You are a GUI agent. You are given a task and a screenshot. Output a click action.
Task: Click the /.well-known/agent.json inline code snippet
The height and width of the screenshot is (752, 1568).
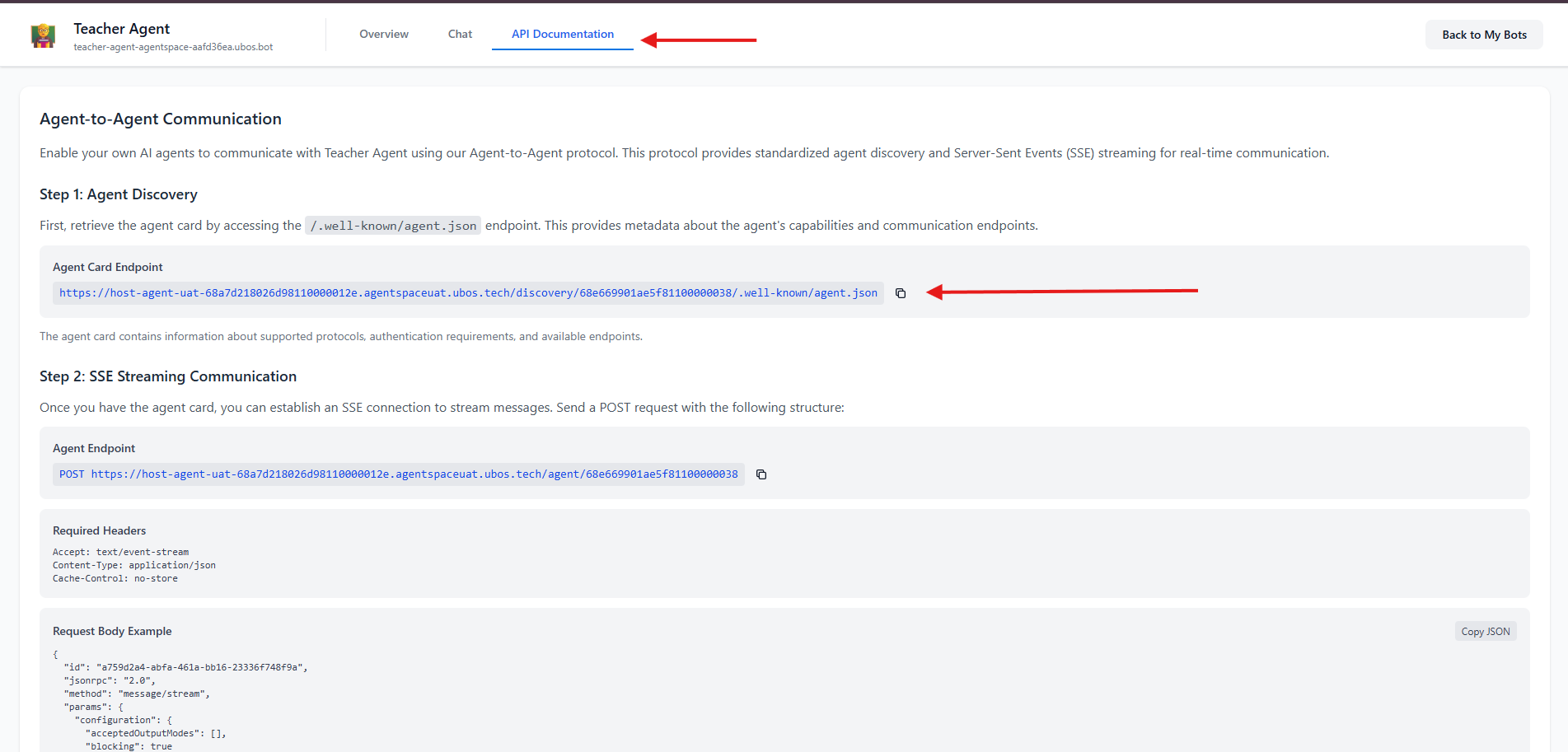point(393,225)
